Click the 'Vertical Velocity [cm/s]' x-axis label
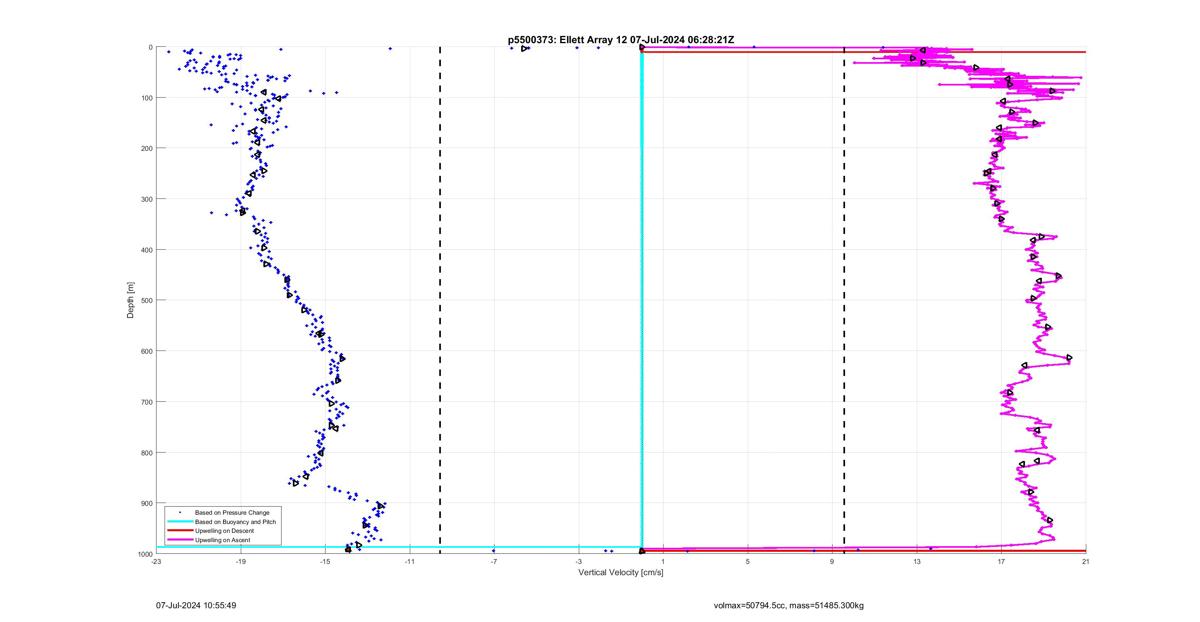The height and width of the screenshot is (622, 1200). point(620,573)
